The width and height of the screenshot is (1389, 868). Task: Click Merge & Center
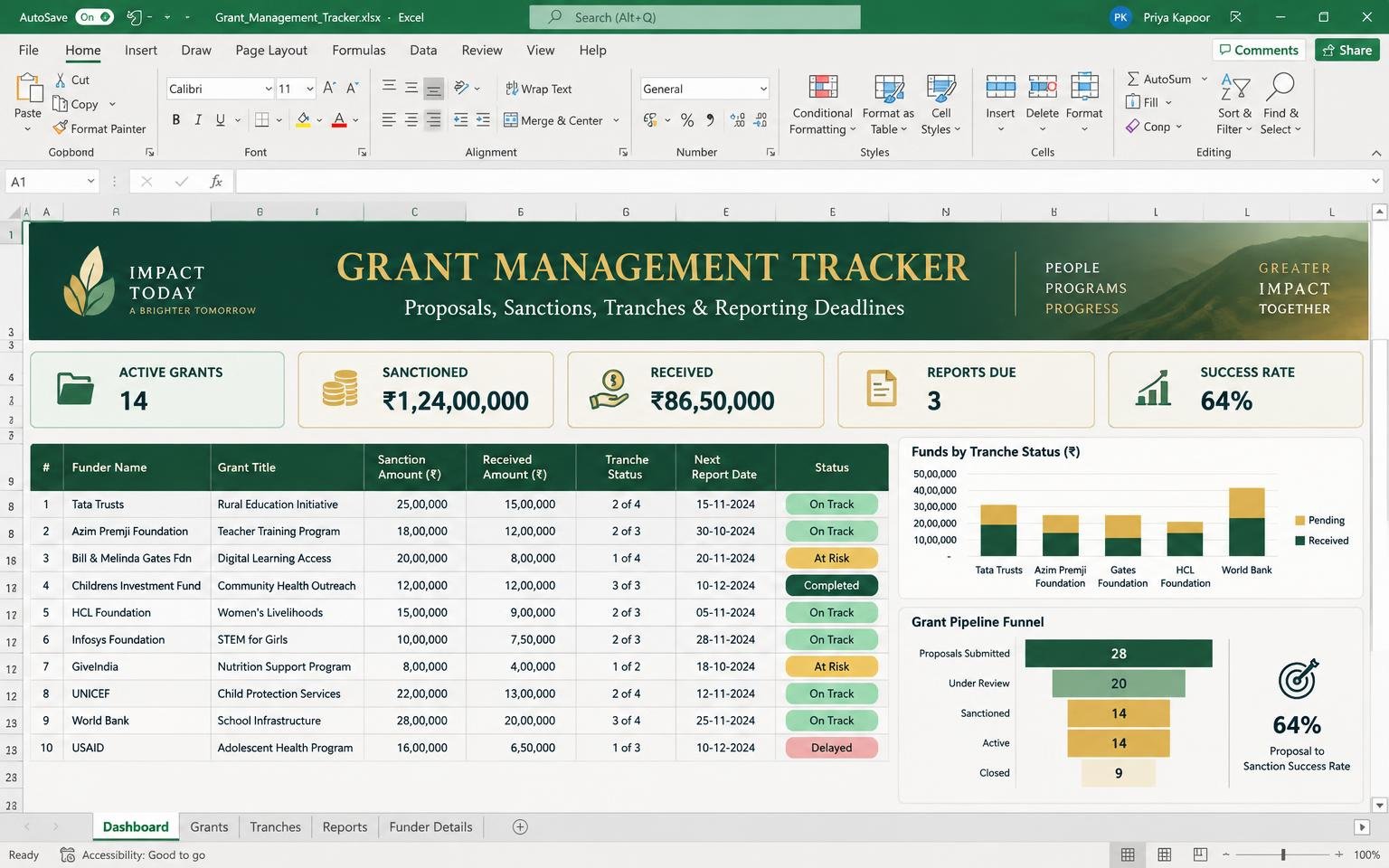tap(553, 120)
